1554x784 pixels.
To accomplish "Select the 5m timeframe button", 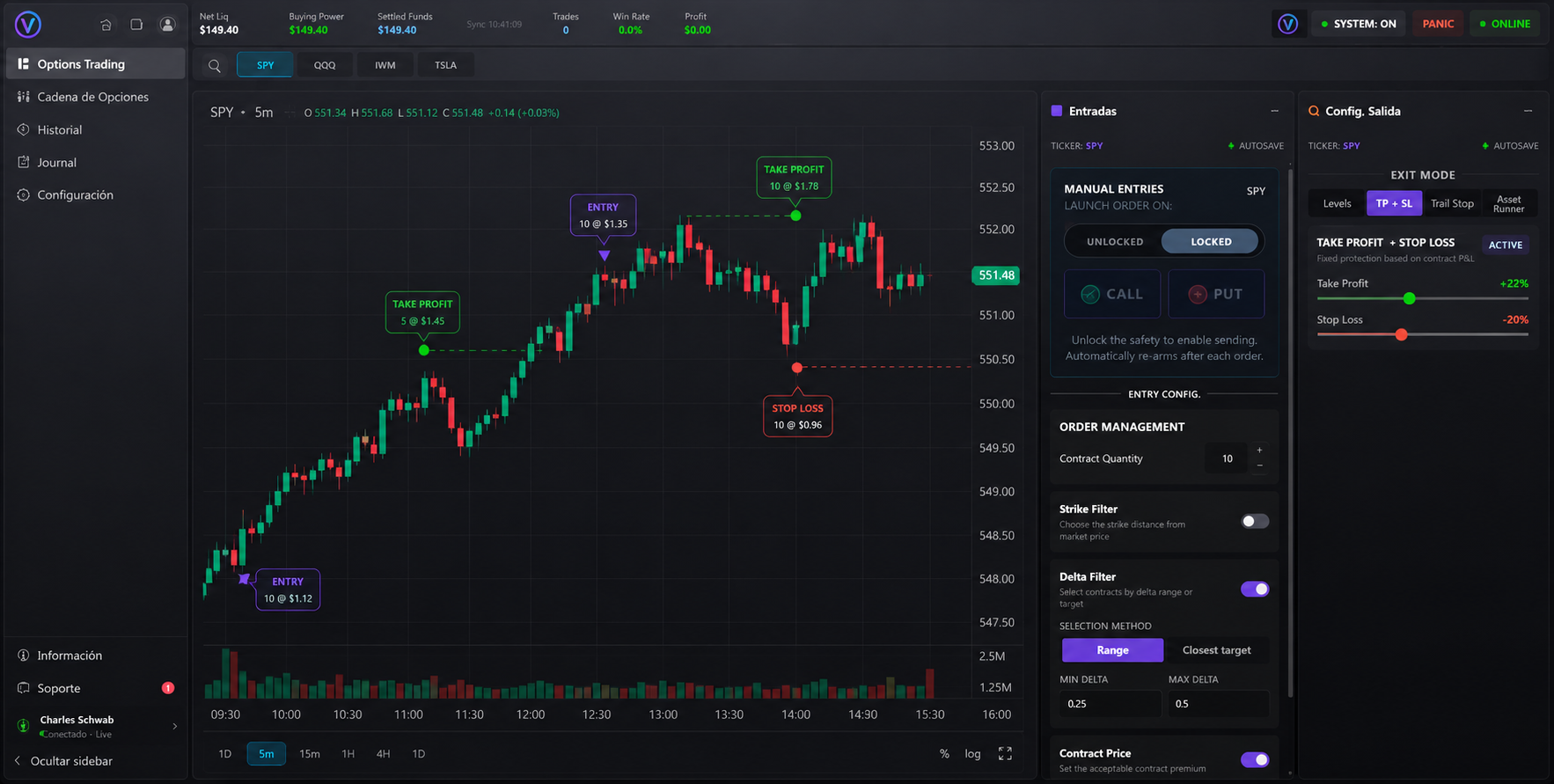I will [x=267, y=753].
